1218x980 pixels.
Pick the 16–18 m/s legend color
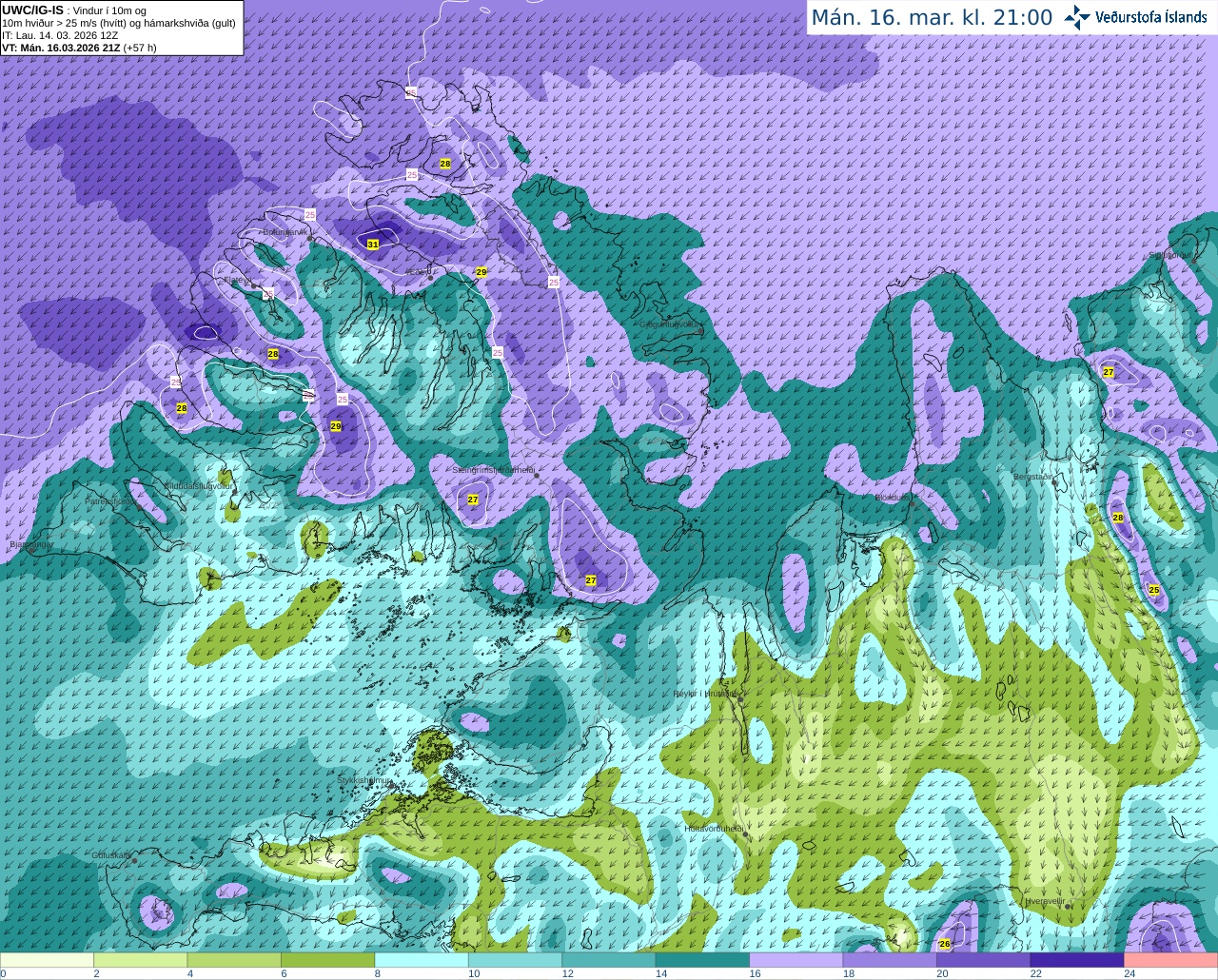[796, 960]
